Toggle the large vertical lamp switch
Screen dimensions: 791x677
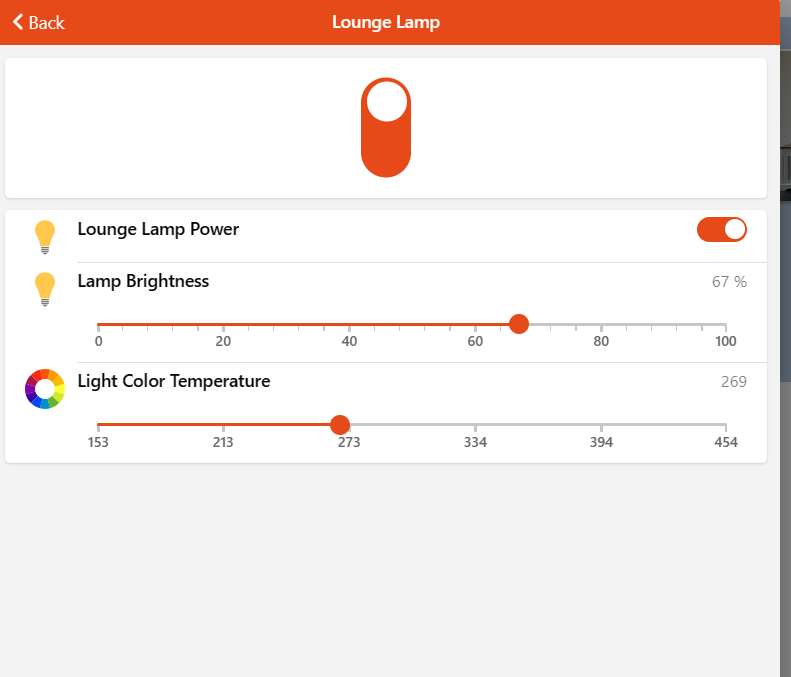386,128
